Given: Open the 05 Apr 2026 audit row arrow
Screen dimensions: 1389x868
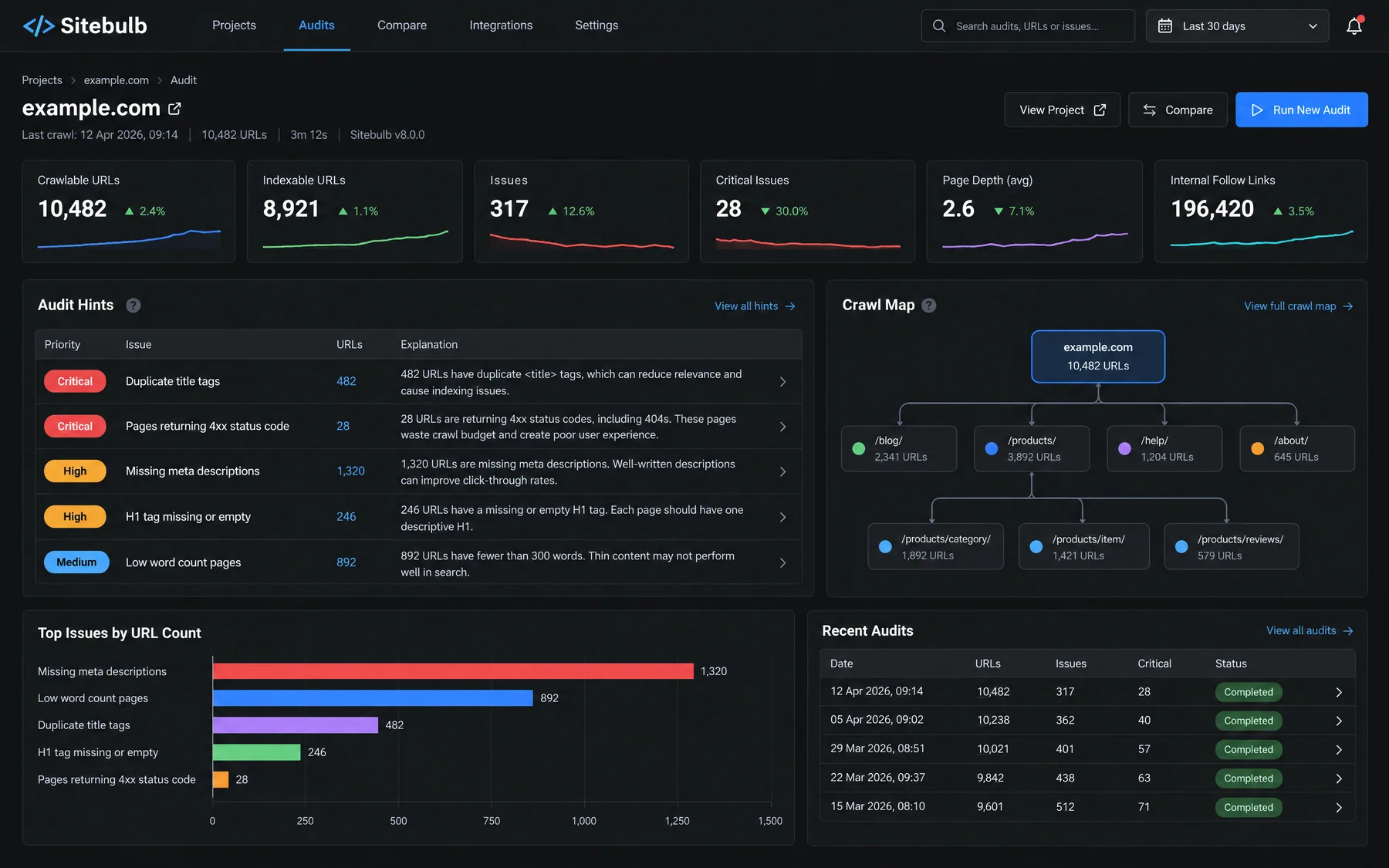Looking at the screenshot, I should coord(1339,721).
